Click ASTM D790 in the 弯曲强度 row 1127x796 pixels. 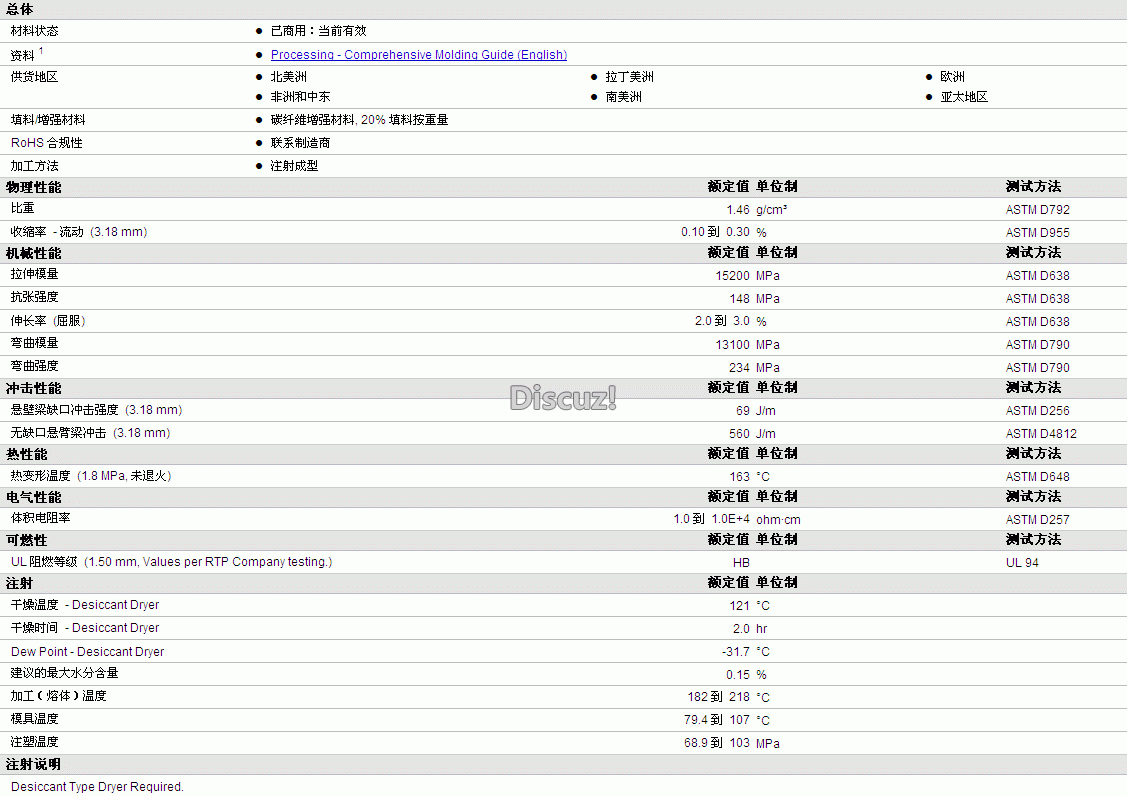(1037, 368)
